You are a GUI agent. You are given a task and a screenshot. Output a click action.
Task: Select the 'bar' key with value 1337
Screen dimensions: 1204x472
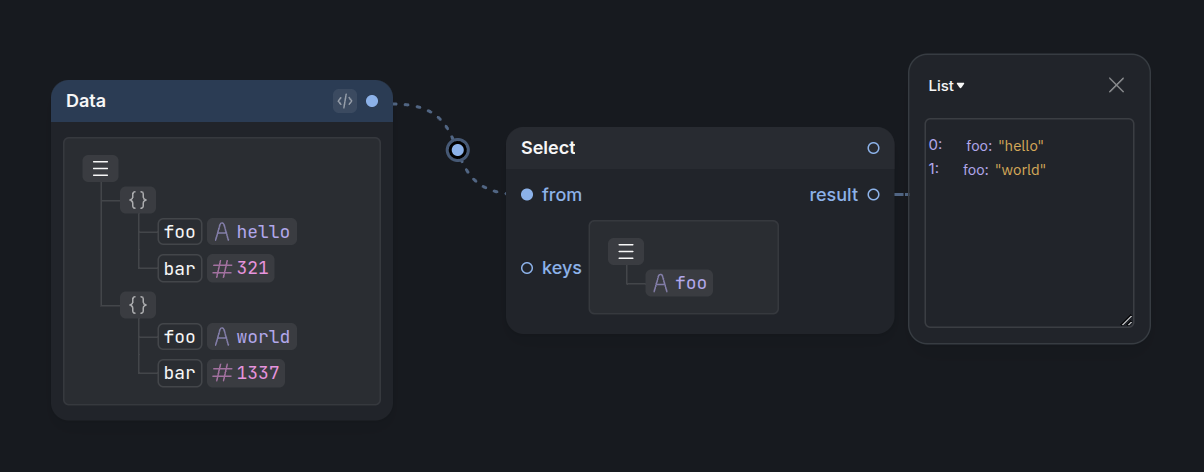(x=180, y=373)
